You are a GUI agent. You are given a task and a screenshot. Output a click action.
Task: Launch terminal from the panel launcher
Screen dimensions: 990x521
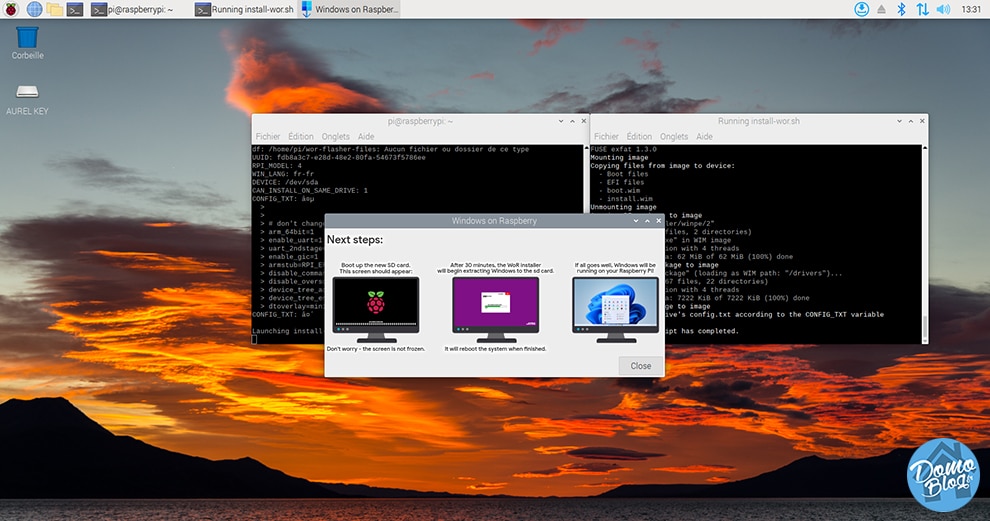pyautogui.click(x=75, y=9)
